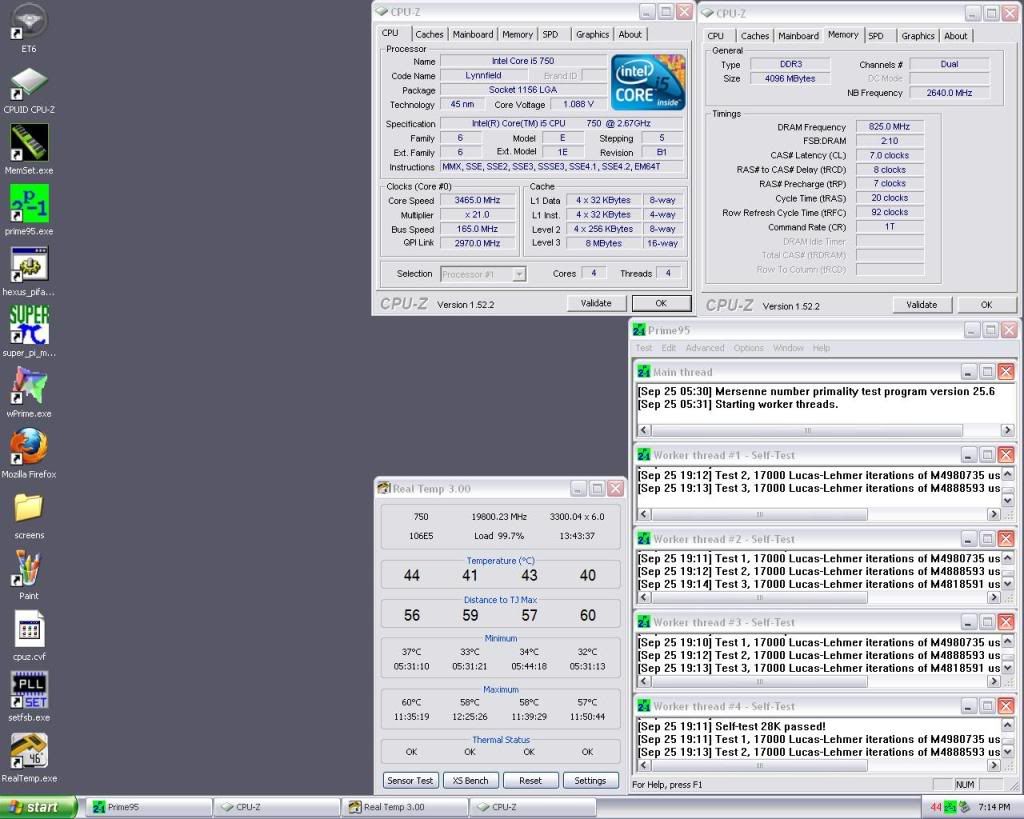
Task: Click OK in right CPU-Z window
Action: (986, 304)
